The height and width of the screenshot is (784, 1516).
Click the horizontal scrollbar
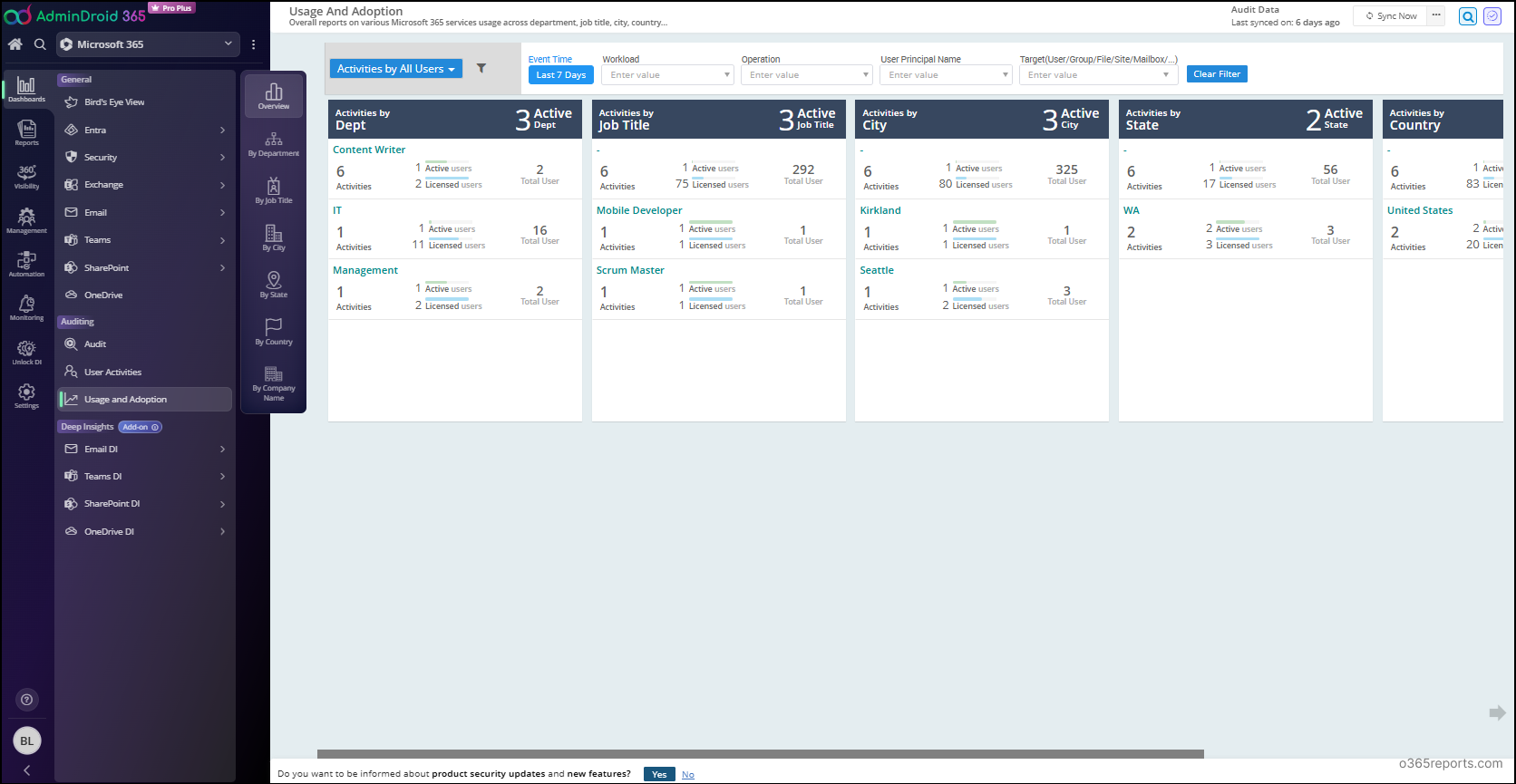click(761, 754)
